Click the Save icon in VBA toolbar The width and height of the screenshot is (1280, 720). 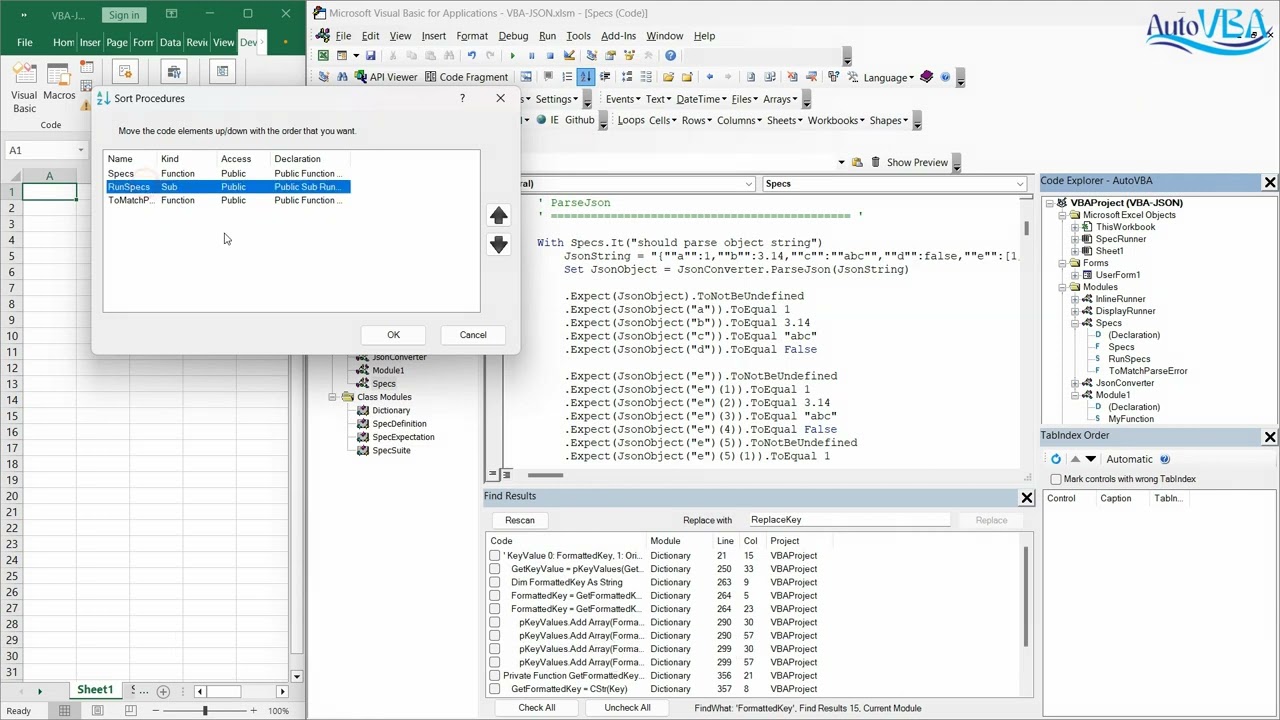(x=370, y=55)
